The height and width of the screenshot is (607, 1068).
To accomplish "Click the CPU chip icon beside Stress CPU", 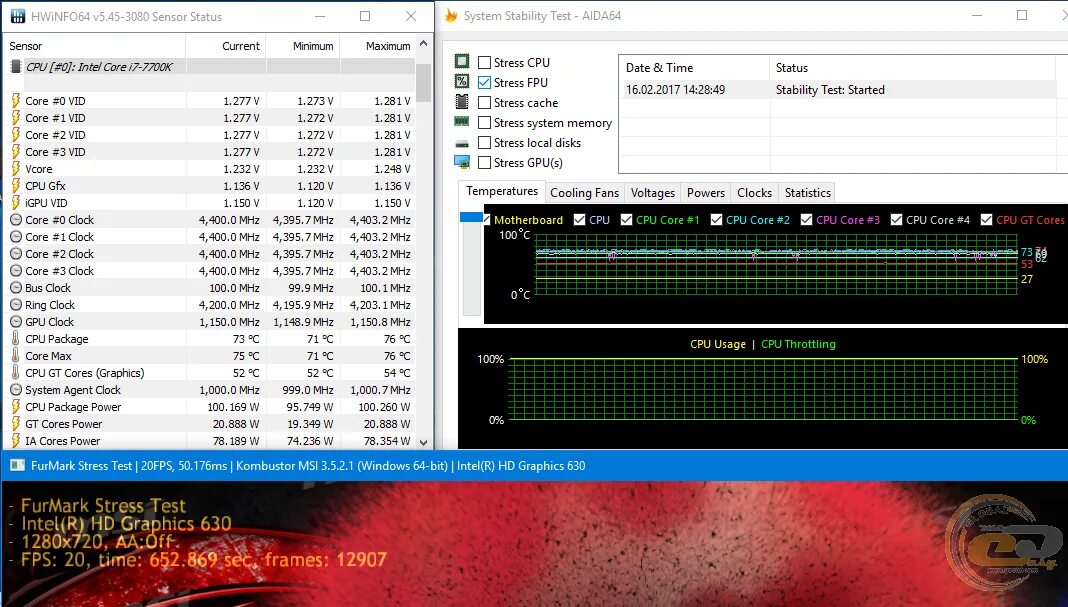I will pos(462,61).
